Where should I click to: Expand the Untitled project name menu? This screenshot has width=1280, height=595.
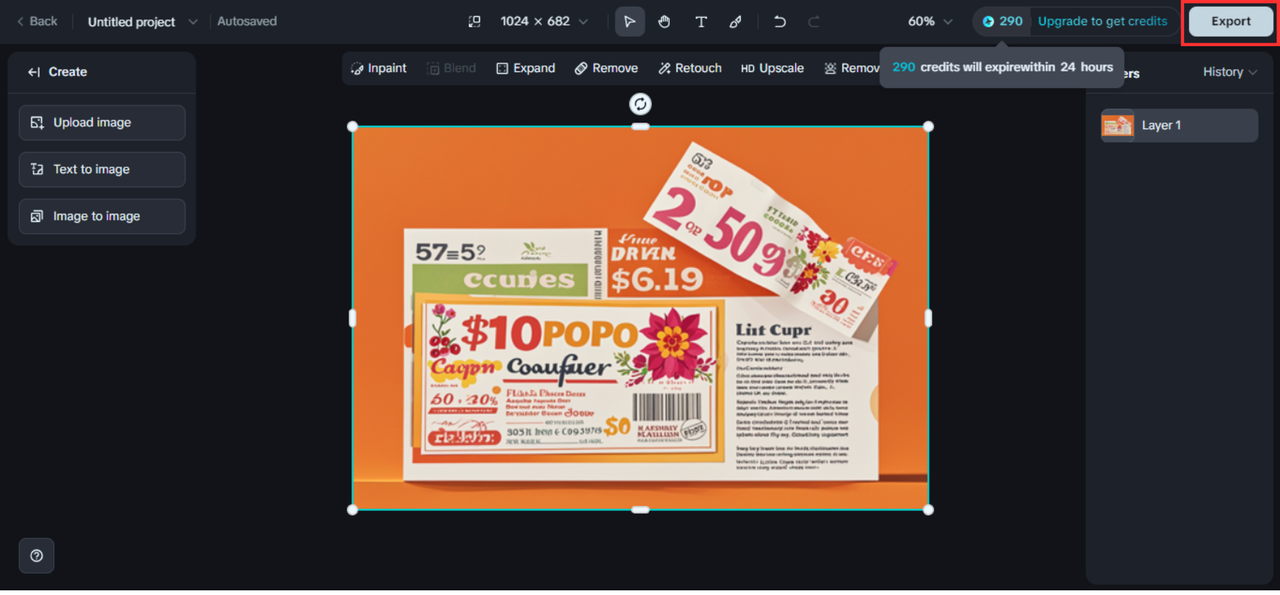(x=193, y=22)
